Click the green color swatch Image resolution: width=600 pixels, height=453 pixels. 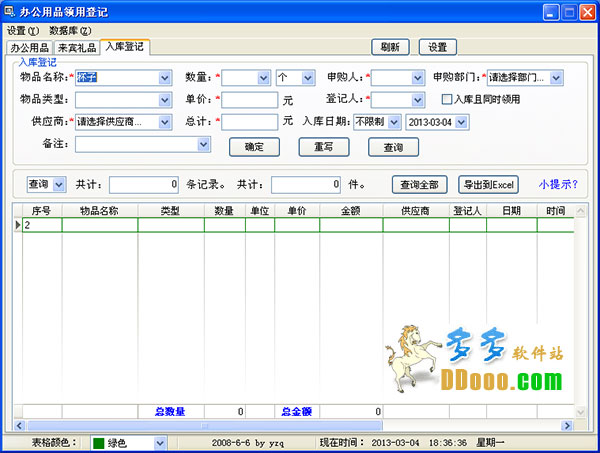click(99, 443)
